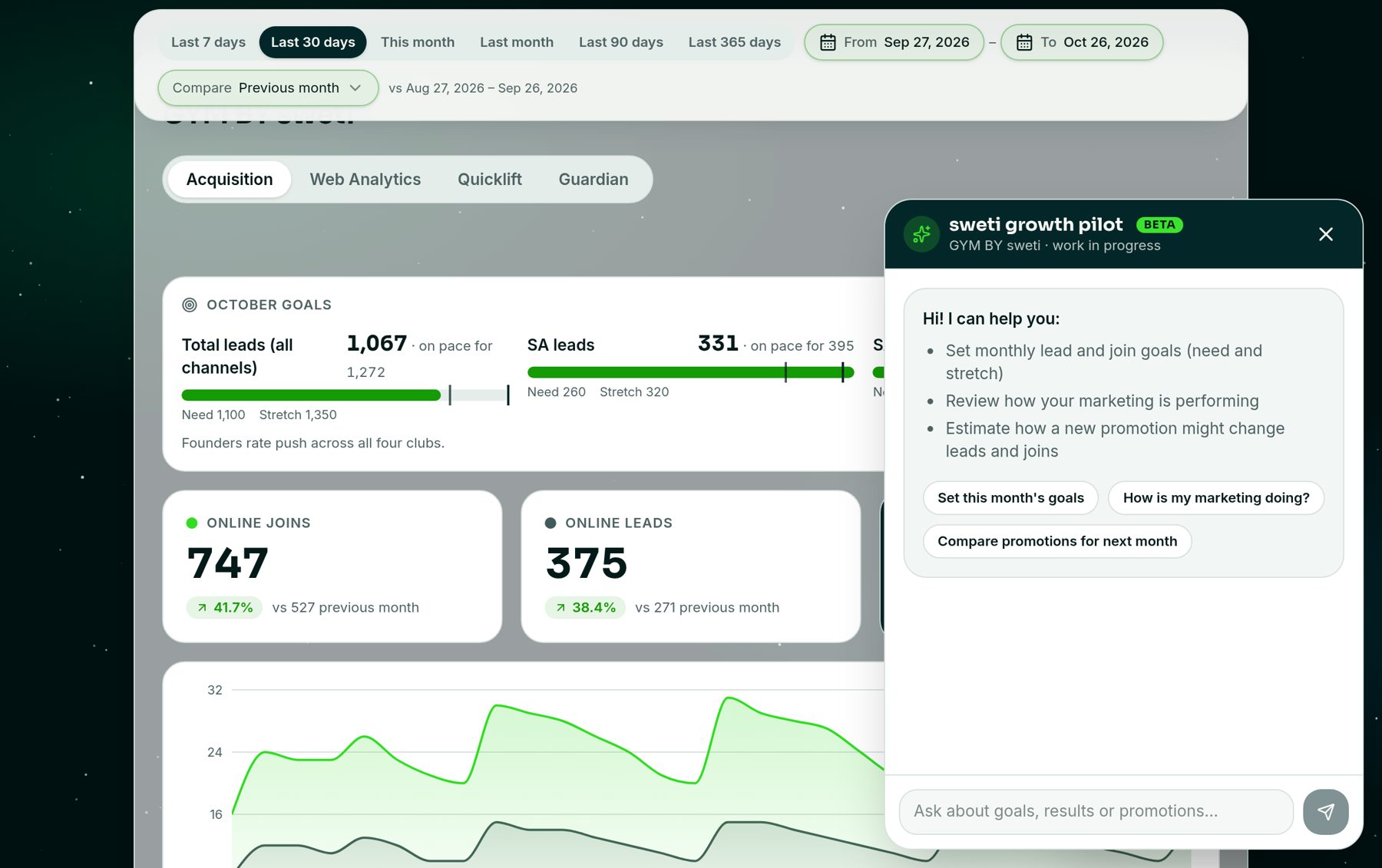Click the calendar icon in the From date field
The width and height of the screenshot is (1382, 868).
click(x=828, y=42)
